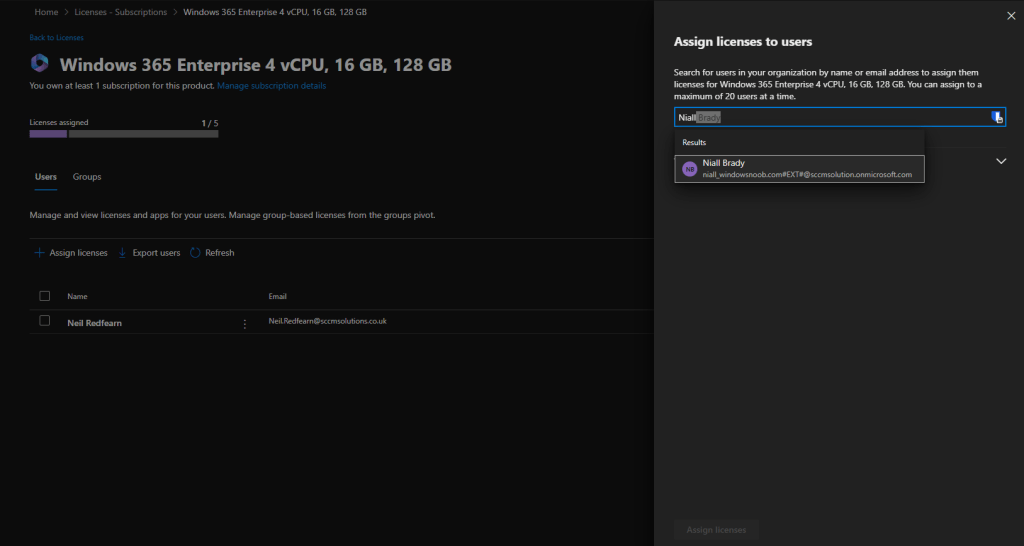
Task: Tick the select-all checkbox in the Name header
Action: (44, 296)
